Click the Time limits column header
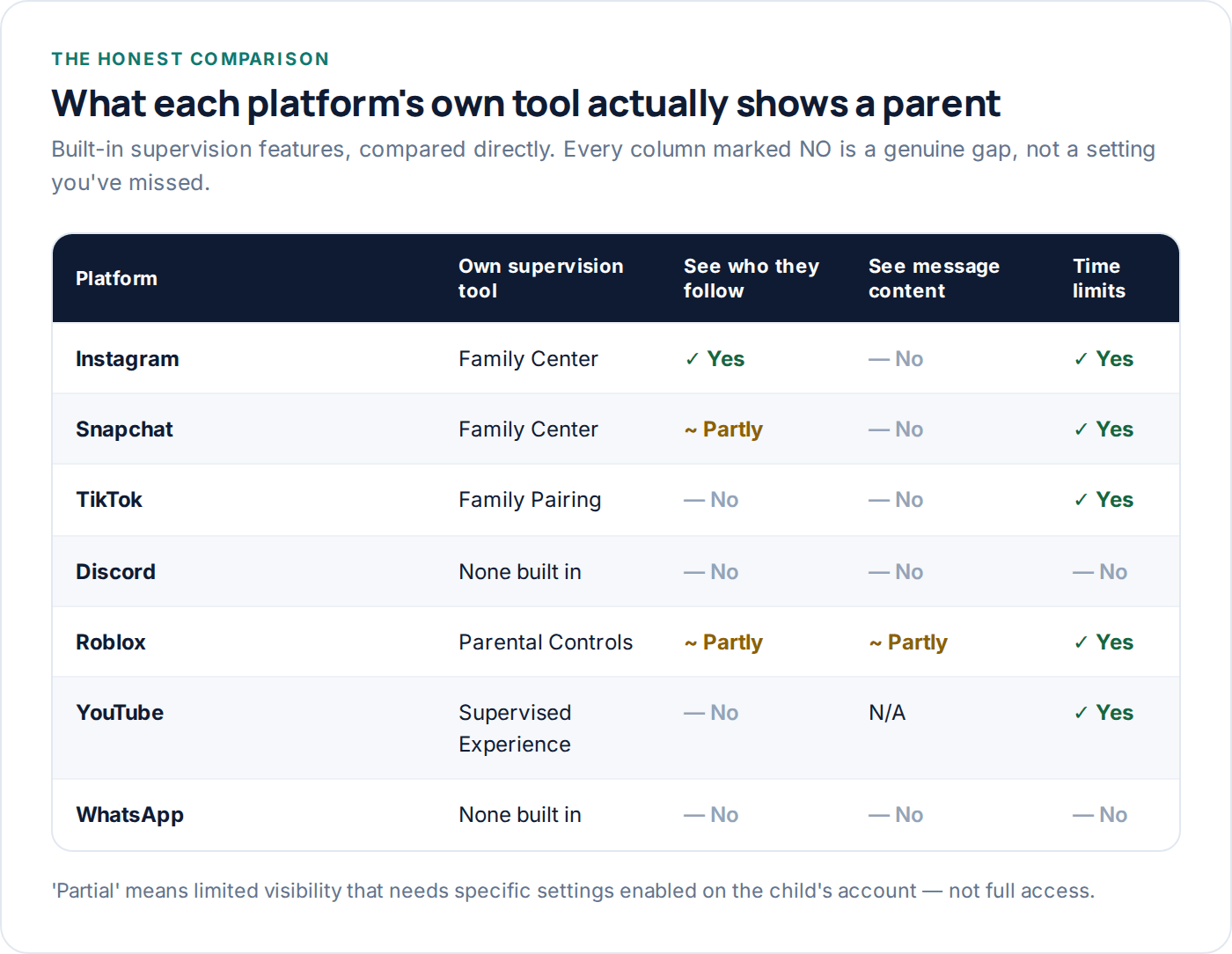This screenshot has height=954, width=1232. coord(1098,278)
